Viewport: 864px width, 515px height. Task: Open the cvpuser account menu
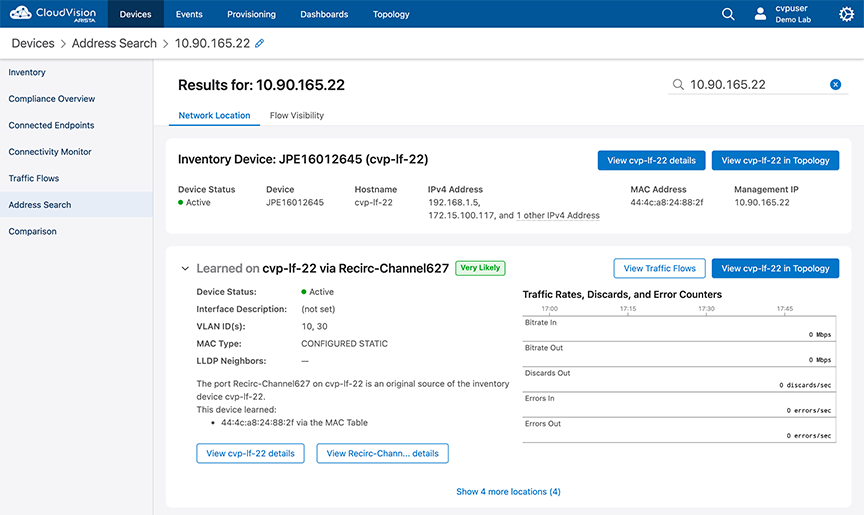click(x=784, y=14)
